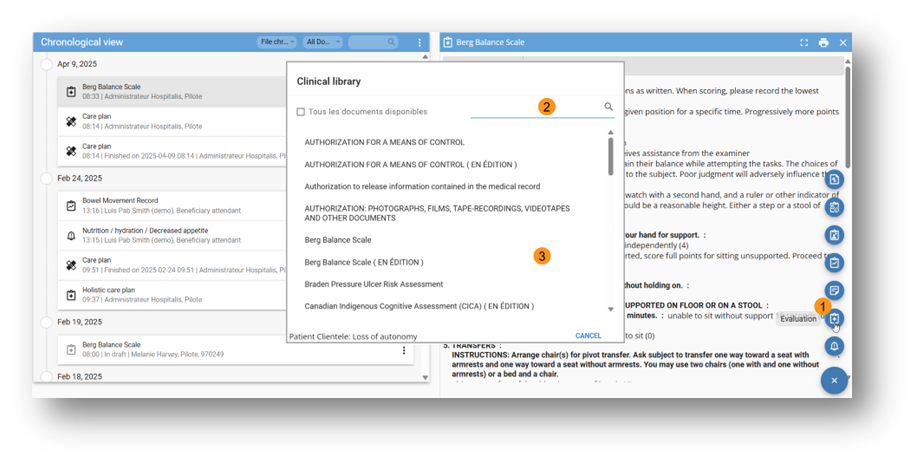Viewport: 917px width, 463px height.
Task: Expand Berg Balance Scale panel to fullscreen
Action: point(803,43)
